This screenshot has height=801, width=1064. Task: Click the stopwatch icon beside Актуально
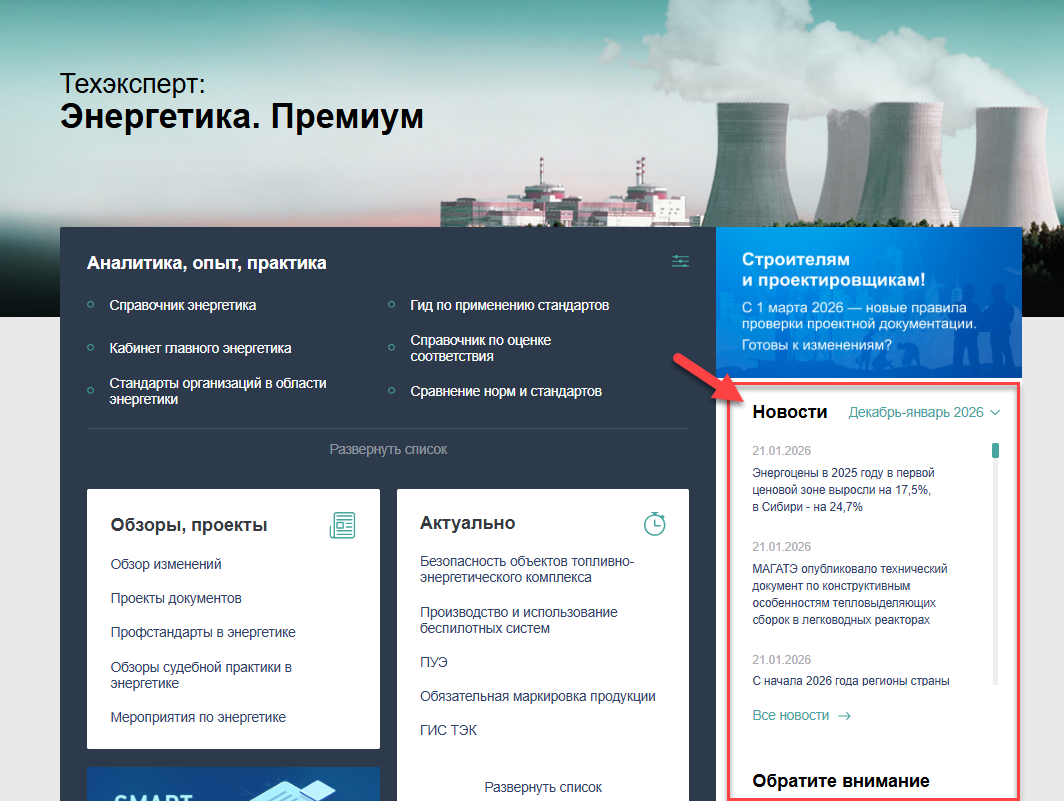[654, 524]
